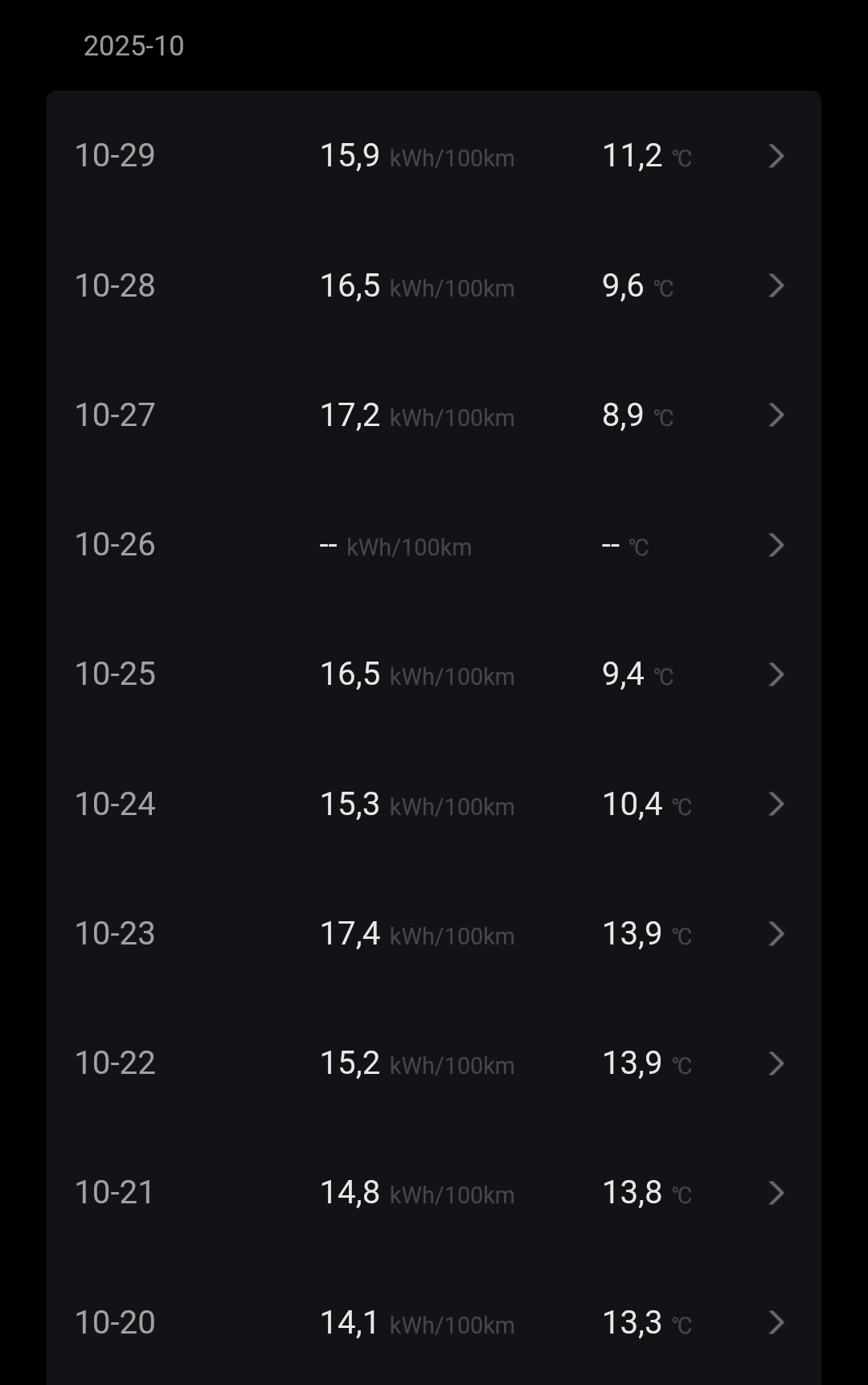
Task: Click the chevron beside 10-25
Action: point(776,674)
